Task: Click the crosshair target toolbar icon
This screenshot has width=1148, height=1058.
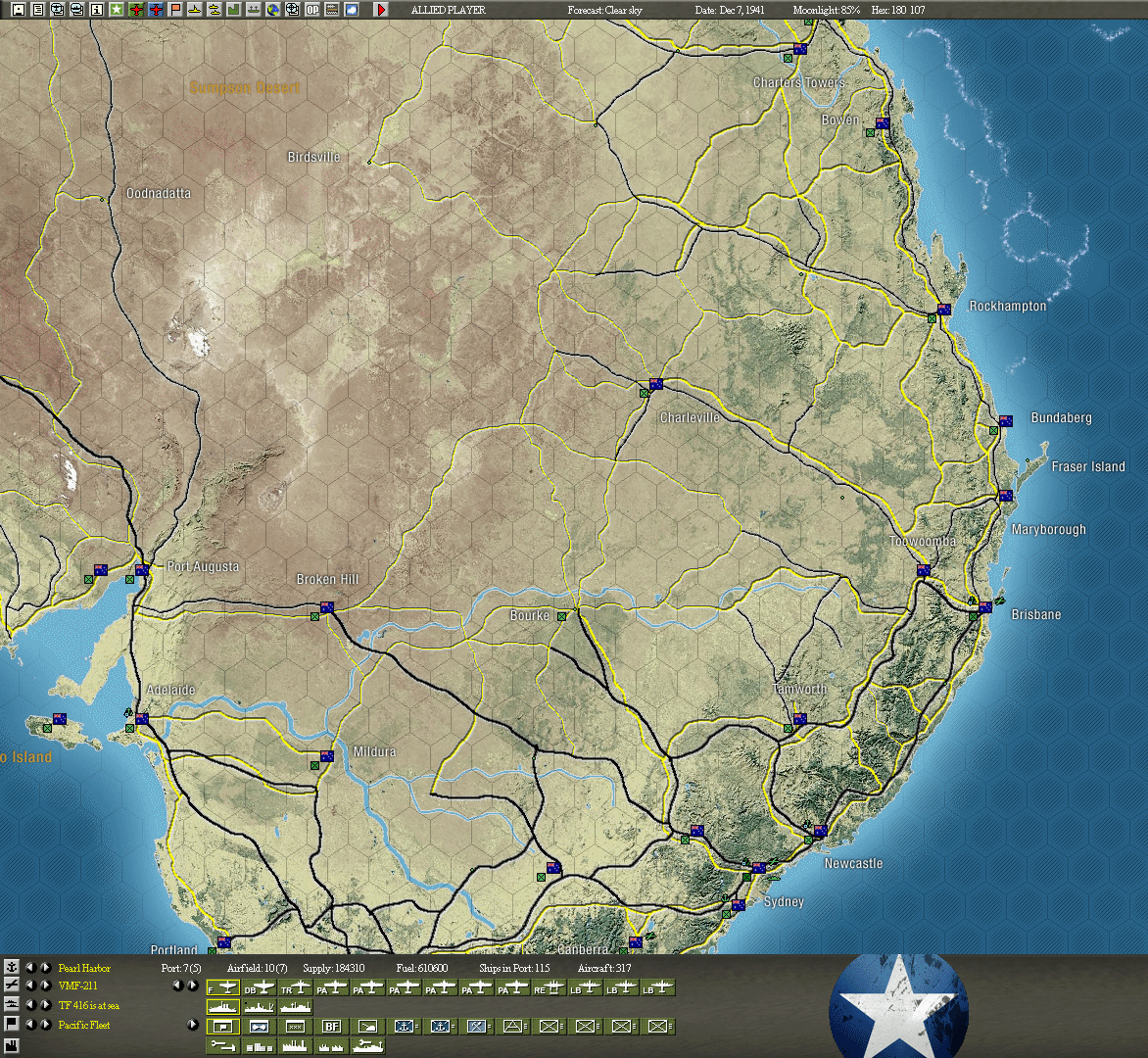Action: click(x=293, y=10)
